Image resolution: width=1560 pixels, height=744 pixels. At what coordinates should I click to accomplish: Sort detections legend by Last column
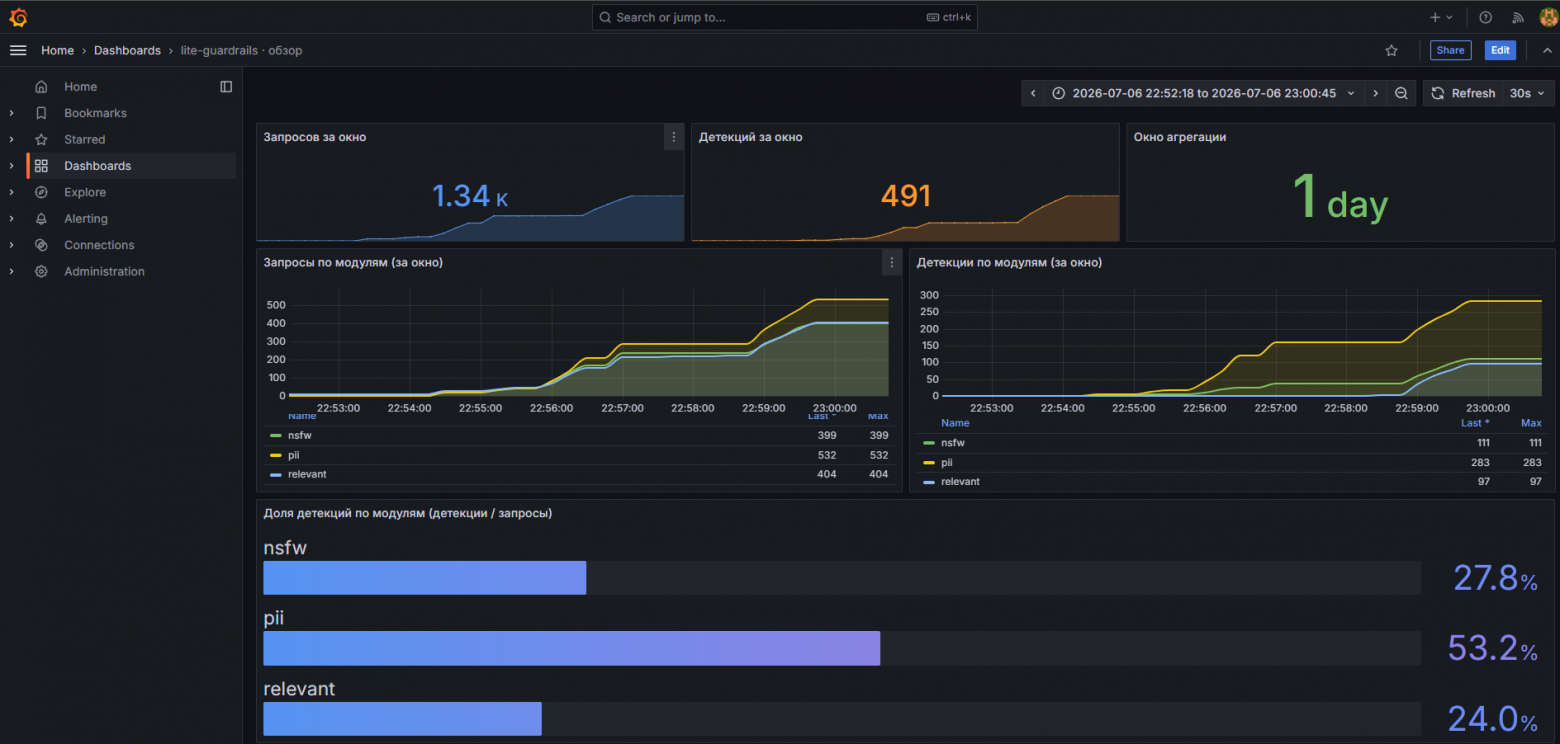(x=1475, y=423)
